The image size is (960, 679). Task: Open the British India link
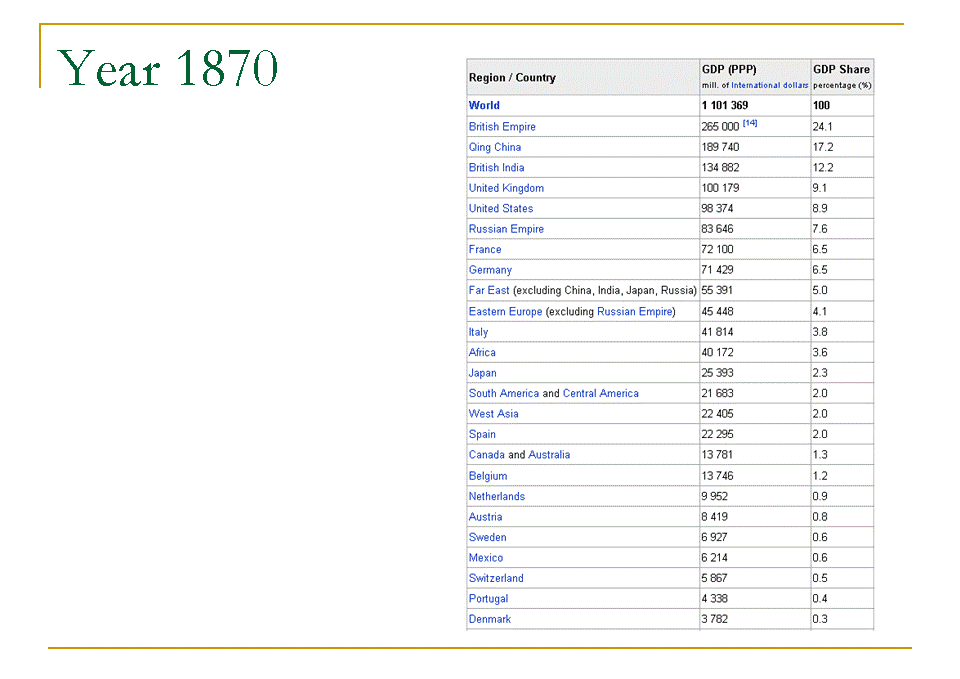pyautogui.click(x=496, y=168)
